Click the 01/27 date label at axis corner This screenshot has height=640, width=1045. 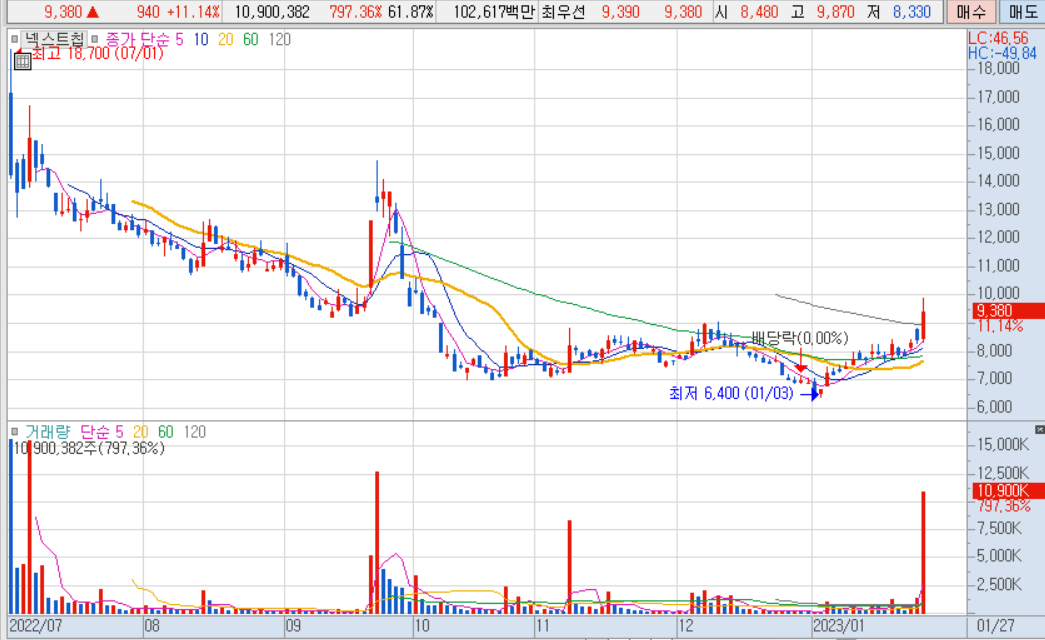coord(996,626)
